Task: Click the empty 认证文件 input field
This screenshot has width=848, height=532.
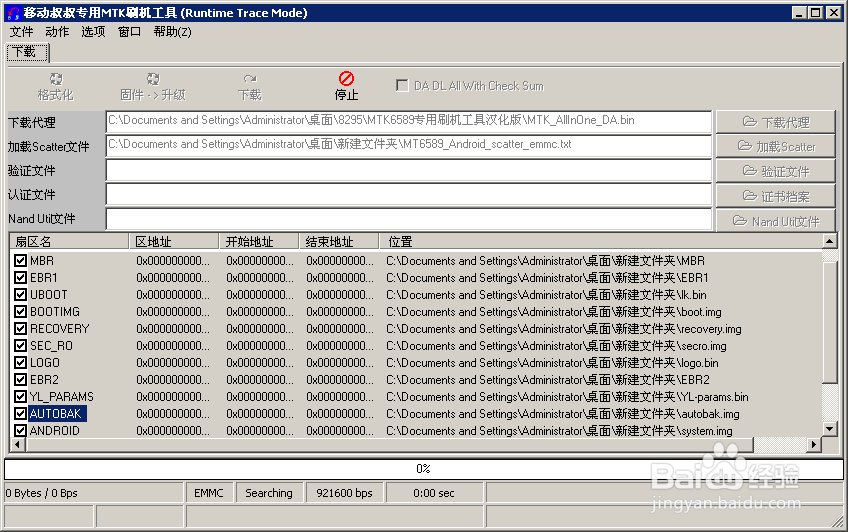Action: point(408,195)
